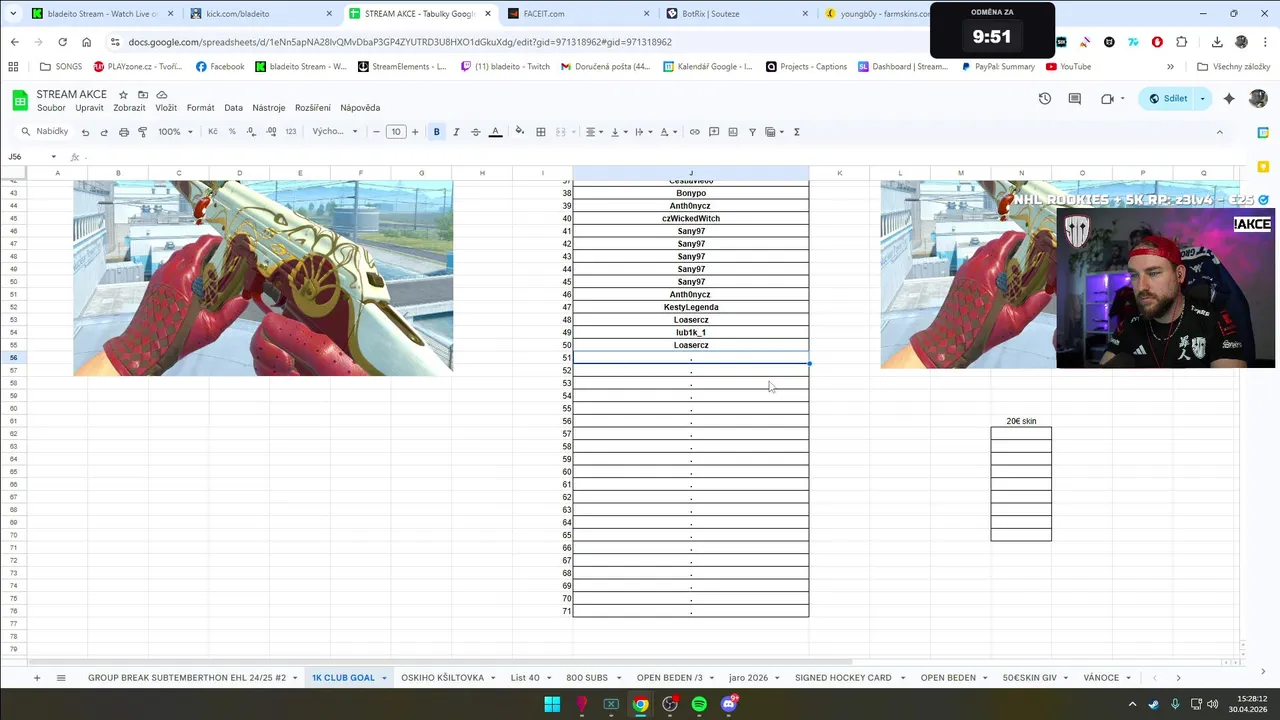Open the Nápověda menu
The image size is (1280, 720).
tap(360, 108)
